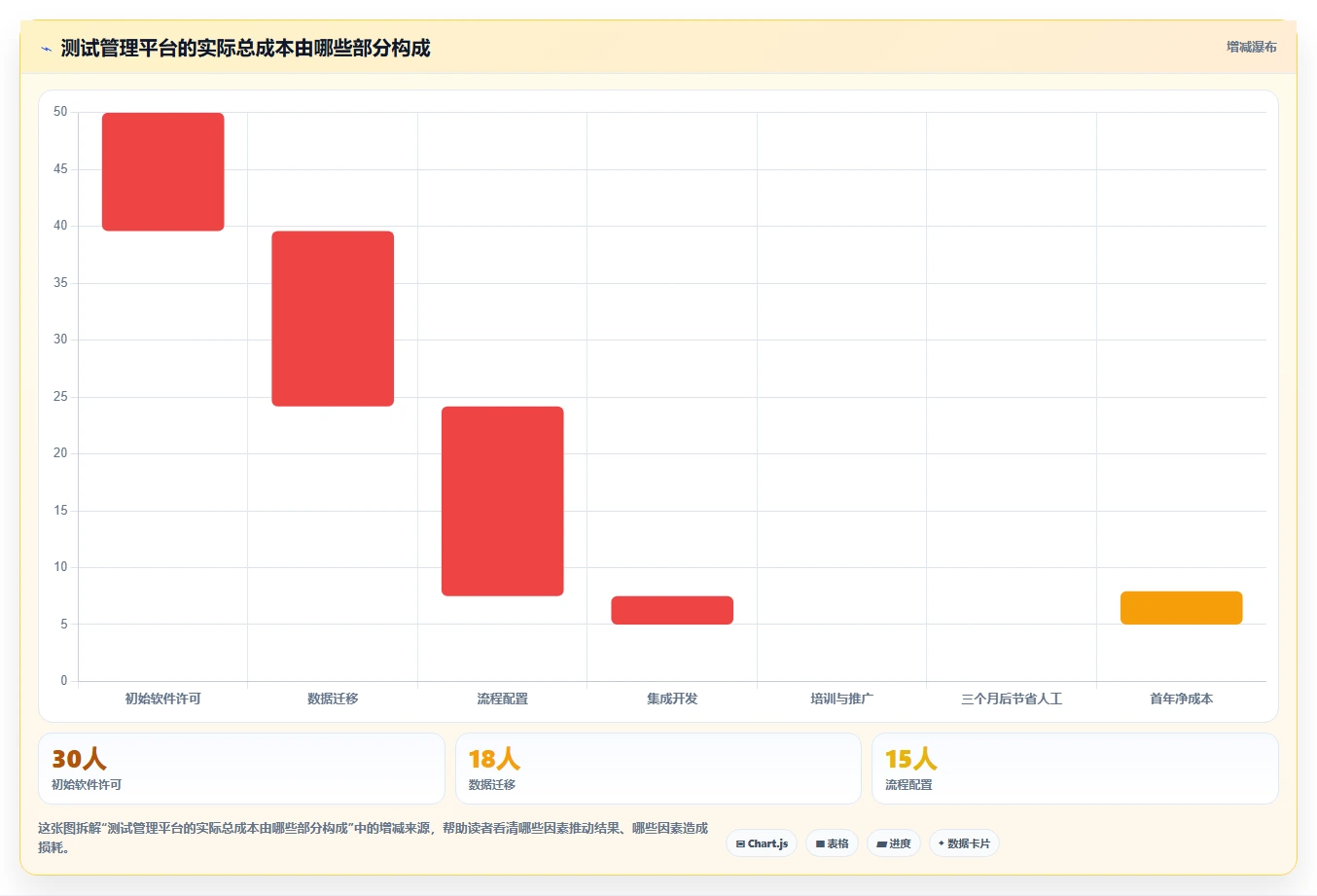Click the 三个月后节省人工 axis label
The height and width of the screenshot is (896, 1317).
(x=1012, y=699)
